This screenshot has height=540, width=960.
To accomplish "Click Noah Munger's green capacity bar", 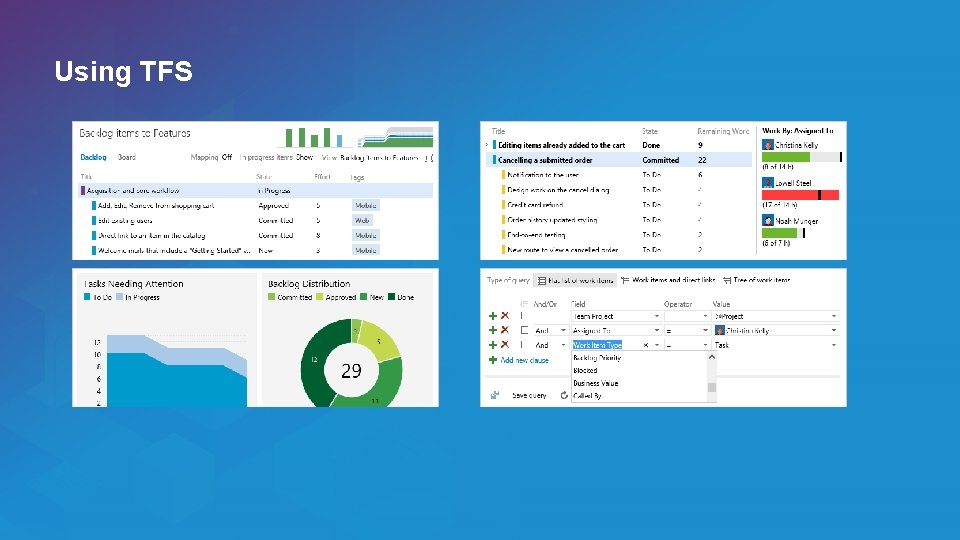I will tap(780, 233).
